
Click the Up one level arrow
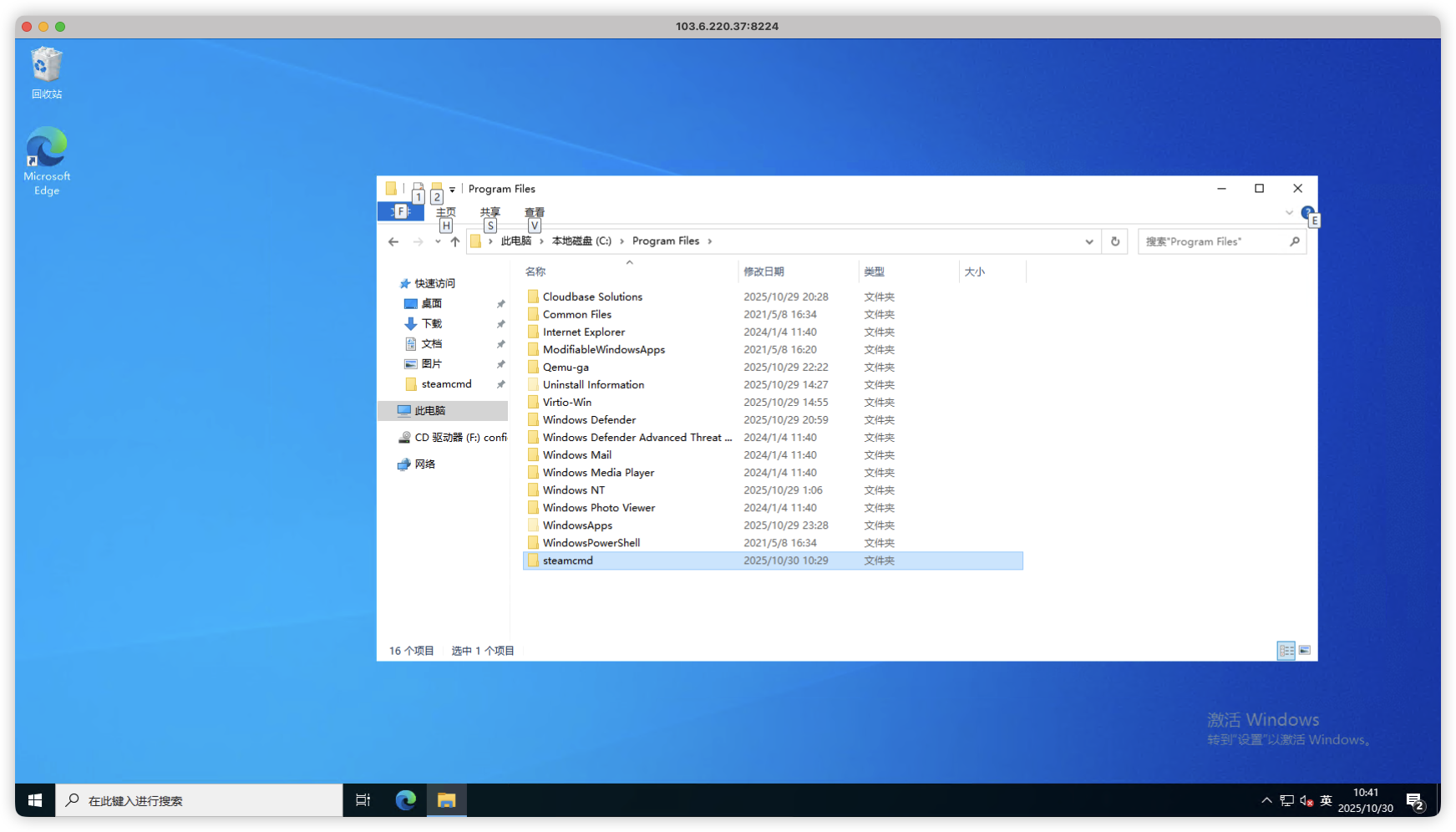click(454, 241)
